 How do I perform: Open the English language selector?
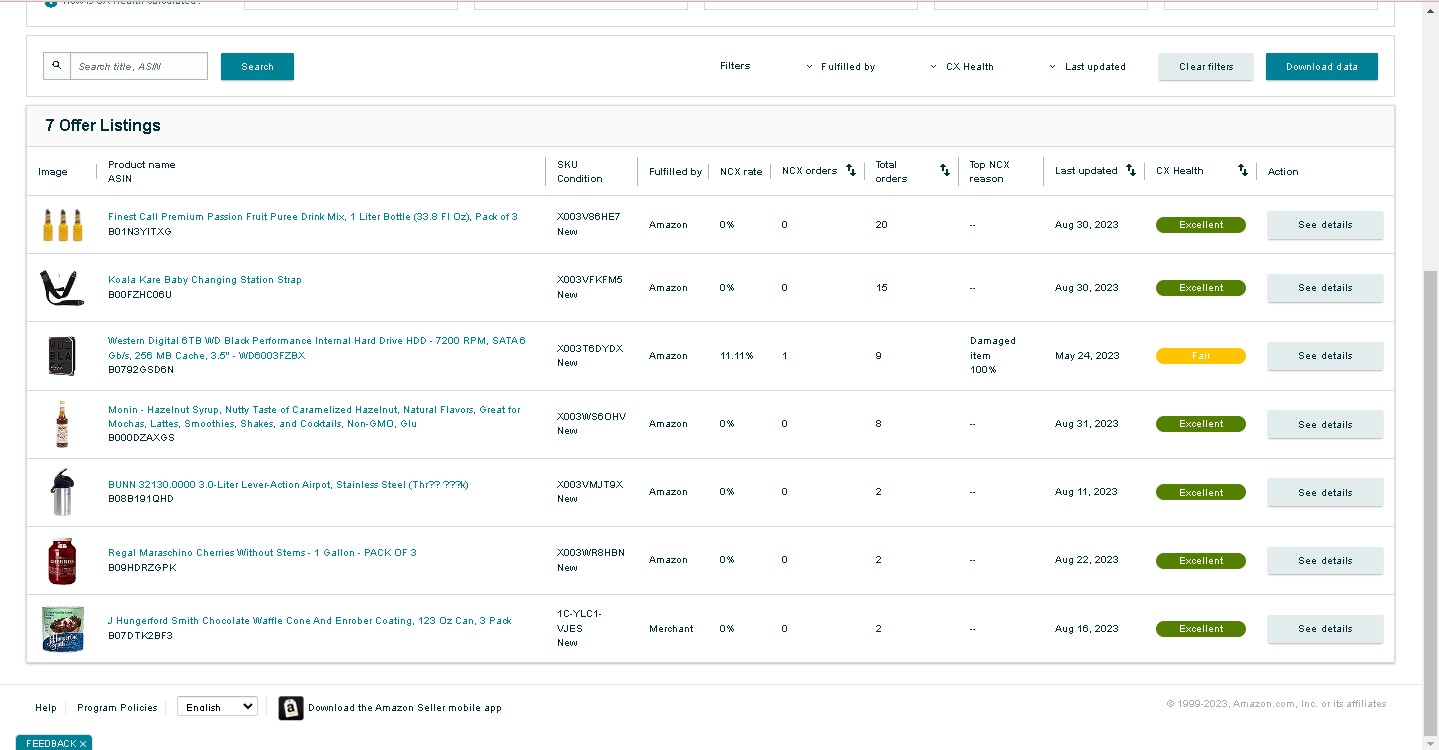(217, 707)
